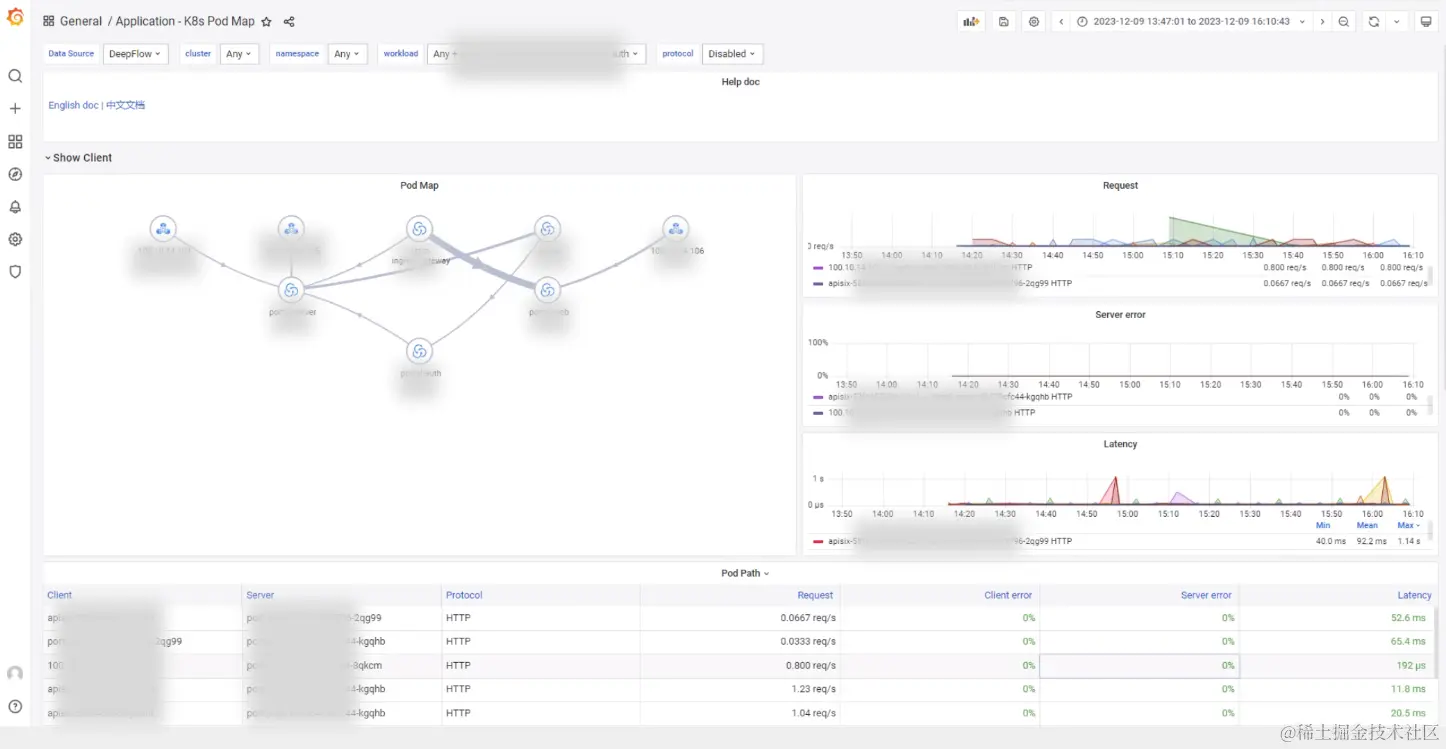The height and width of the screenshot is (749, 1446).
Task: Open the DeepFlow data source dropdown
Action: (x=135, y=54)
